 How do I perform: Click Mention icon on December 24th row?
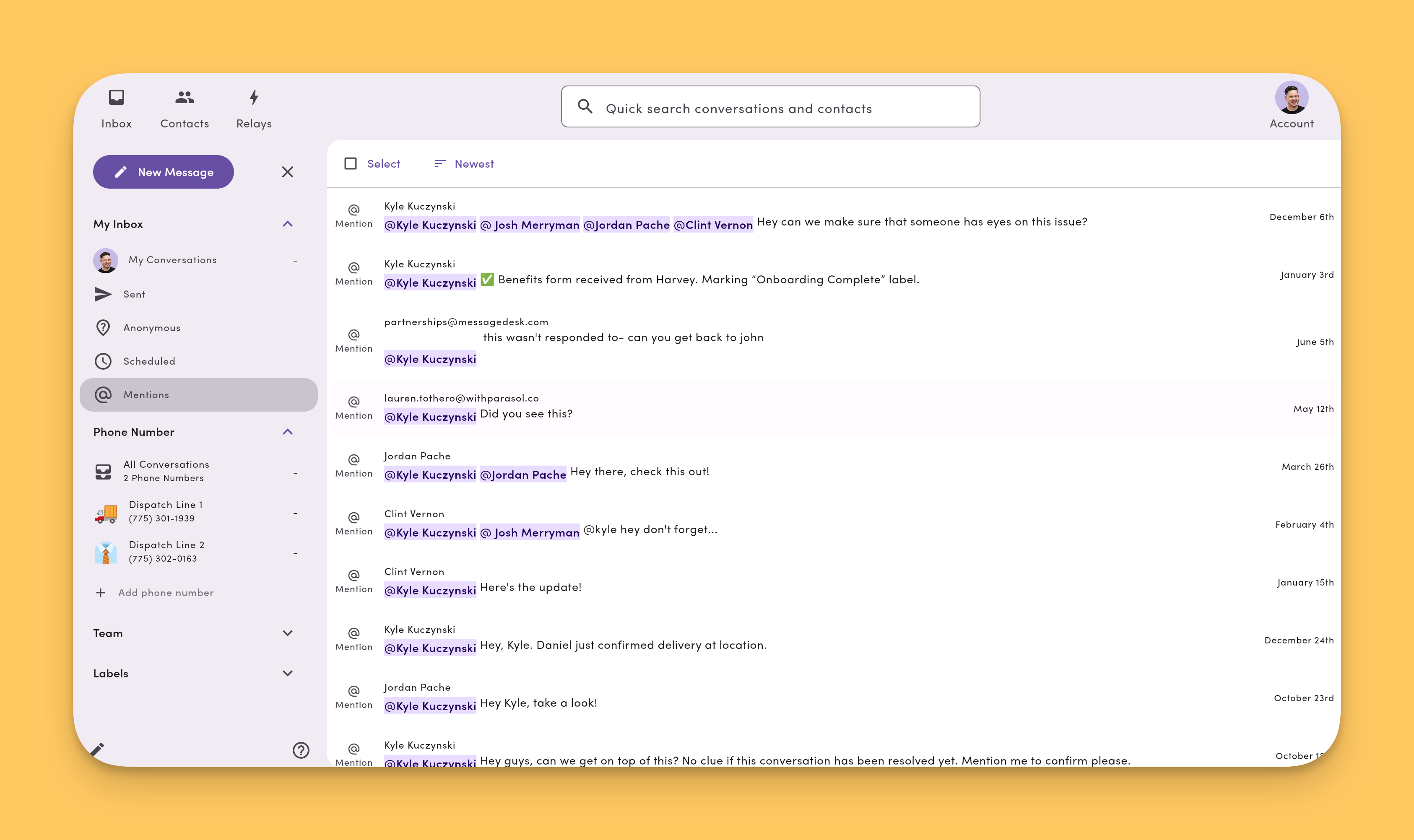click(x=354, y=633)
